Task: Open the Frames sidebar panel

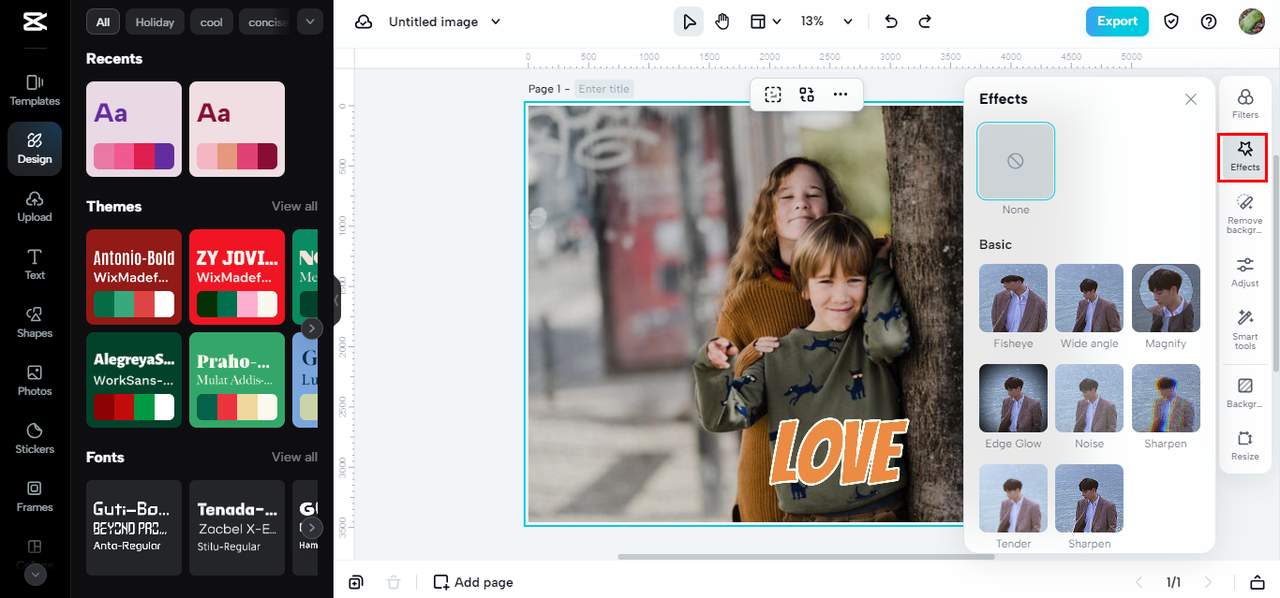Action: (x=34, y=496)
